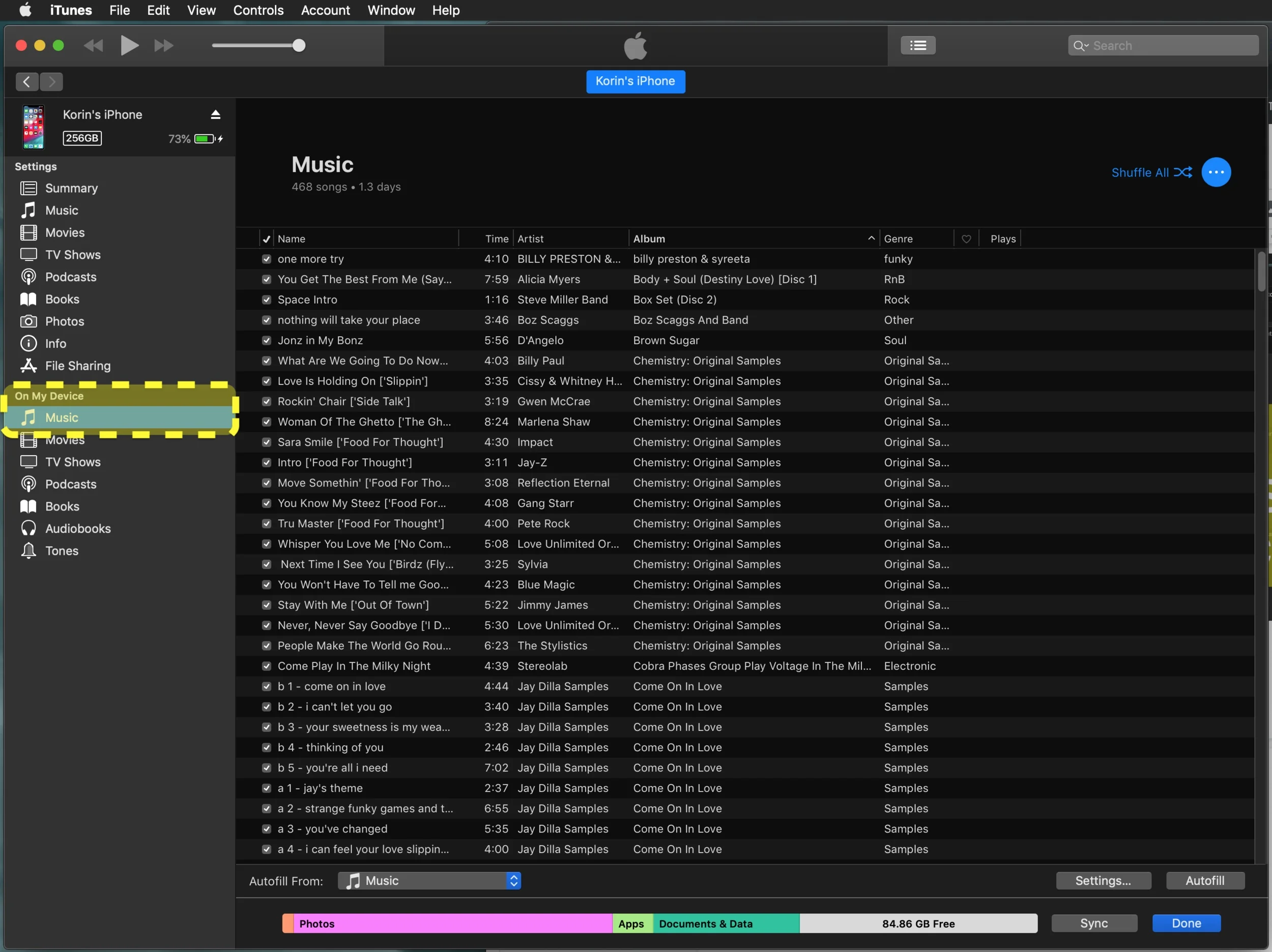Viewport: 1272px width, 952px height.
Task: Click the Done button
Action: pos(1186,923)
